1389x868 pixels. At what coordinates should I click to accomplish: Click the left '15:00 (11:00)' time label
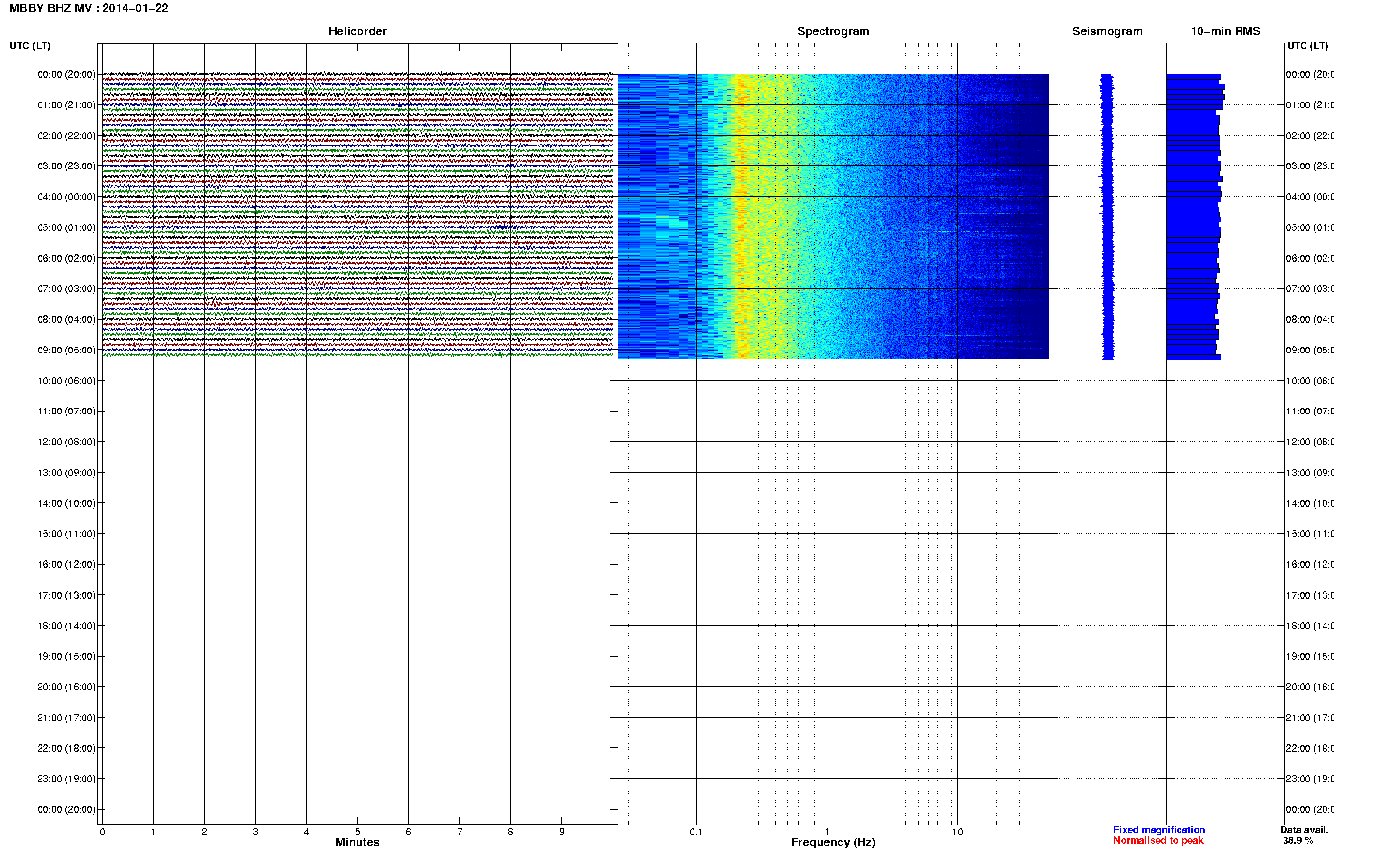click(66, 534)
